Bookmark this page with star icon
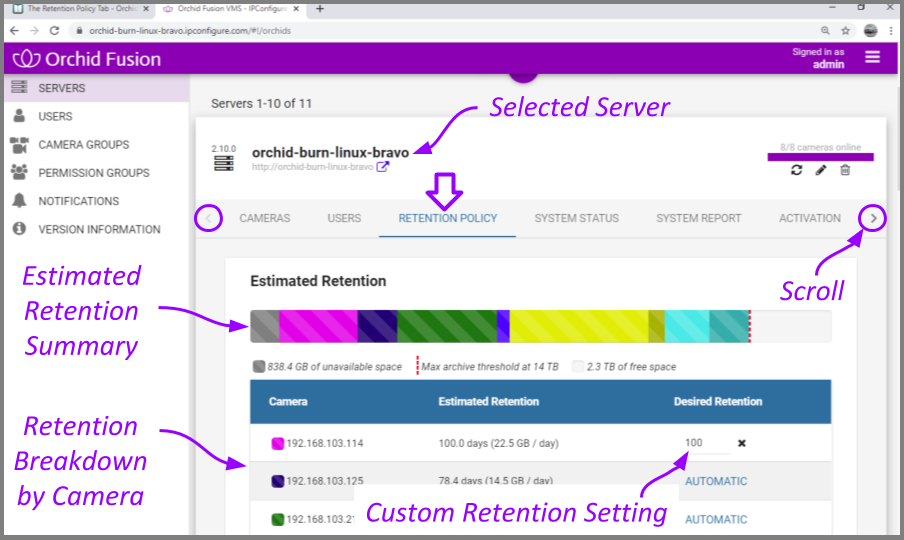904x540 pixels. 845,31
